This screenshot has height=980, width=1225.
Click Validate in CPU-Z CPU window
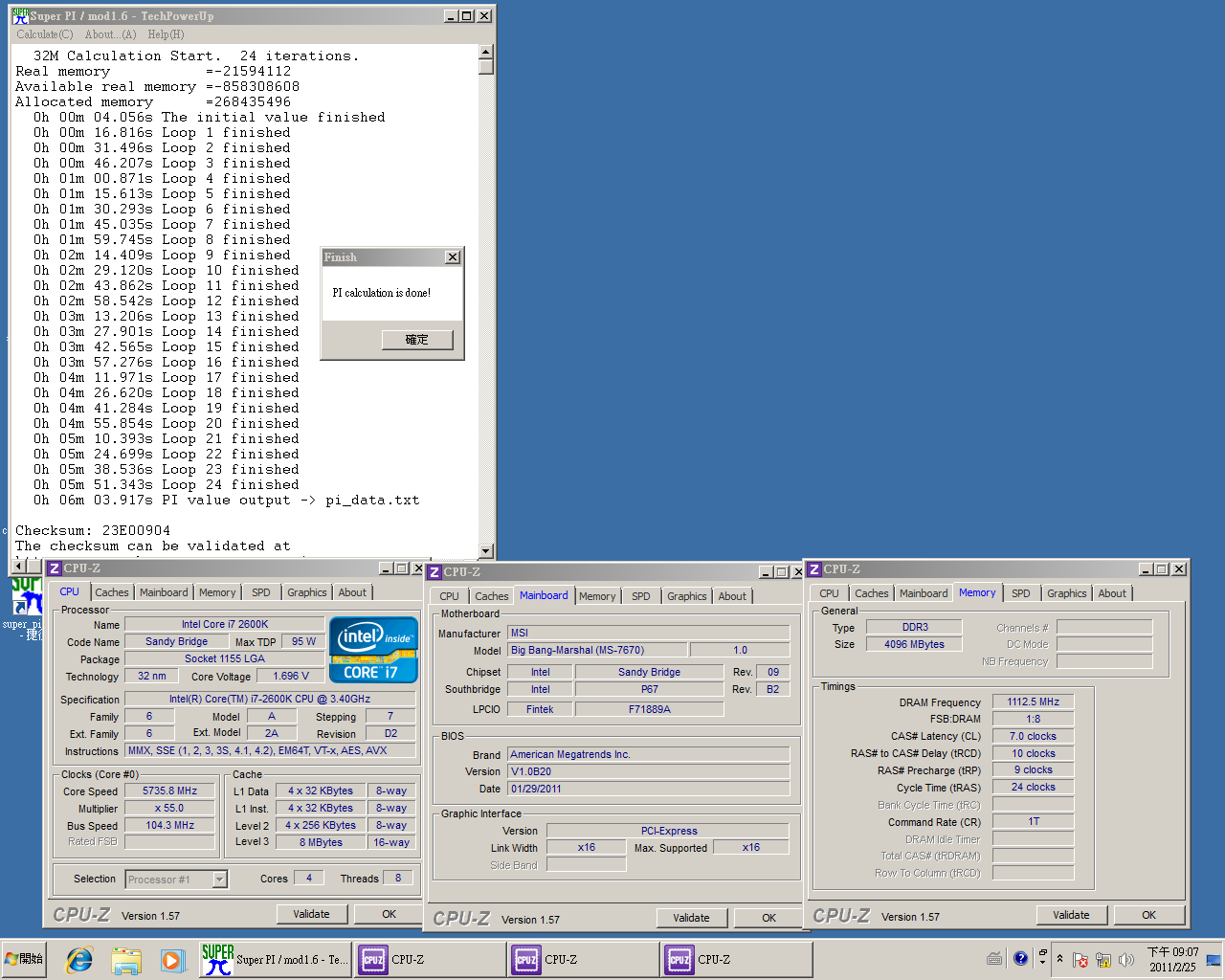tap(311, 914)
